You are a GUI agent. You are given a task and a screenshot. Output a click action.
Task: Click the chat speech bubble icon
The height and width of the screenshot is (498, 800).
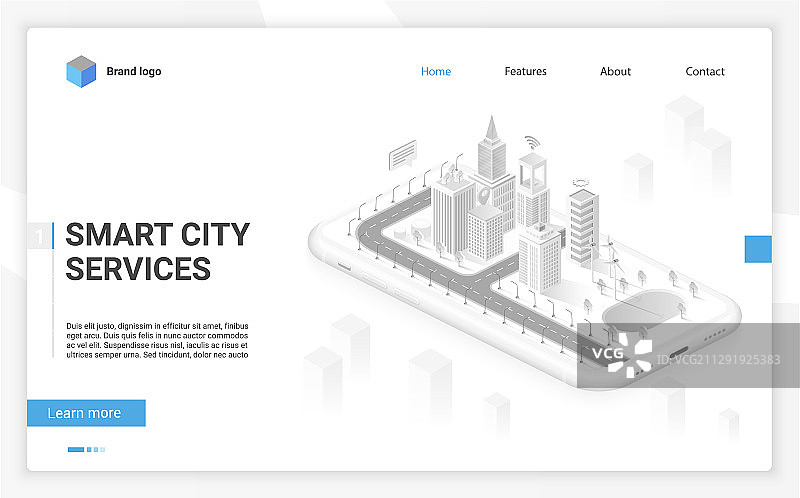click(x=403, y=155)
